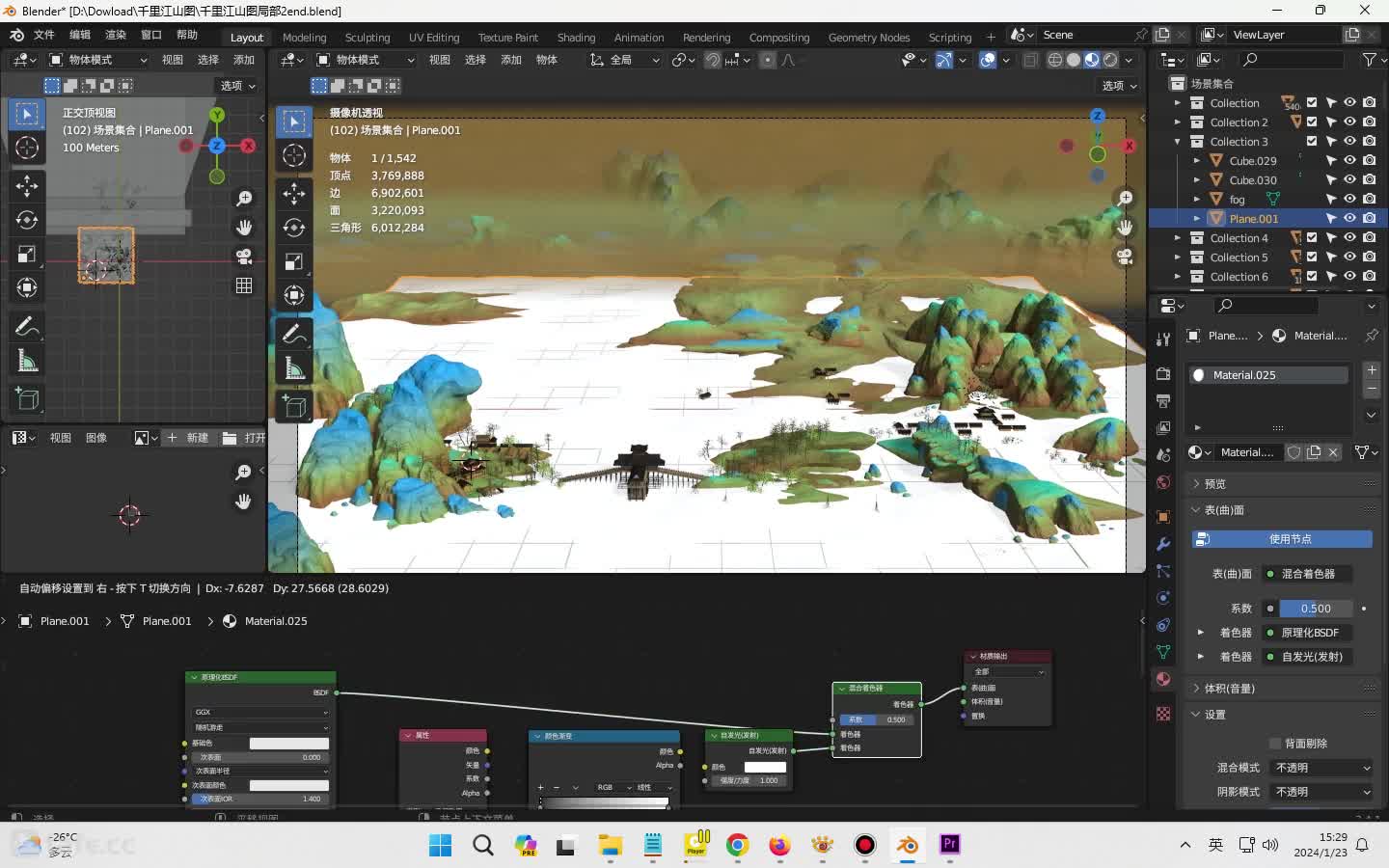Open the Texture properties tab
This screenshot has width=1389, height=868.
coord(1163,714)
